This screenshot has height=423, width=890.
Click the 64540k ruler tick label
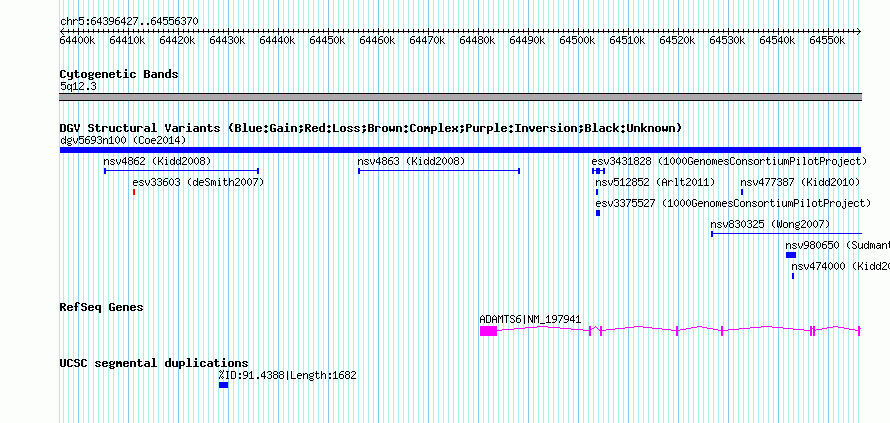point(777,40)
